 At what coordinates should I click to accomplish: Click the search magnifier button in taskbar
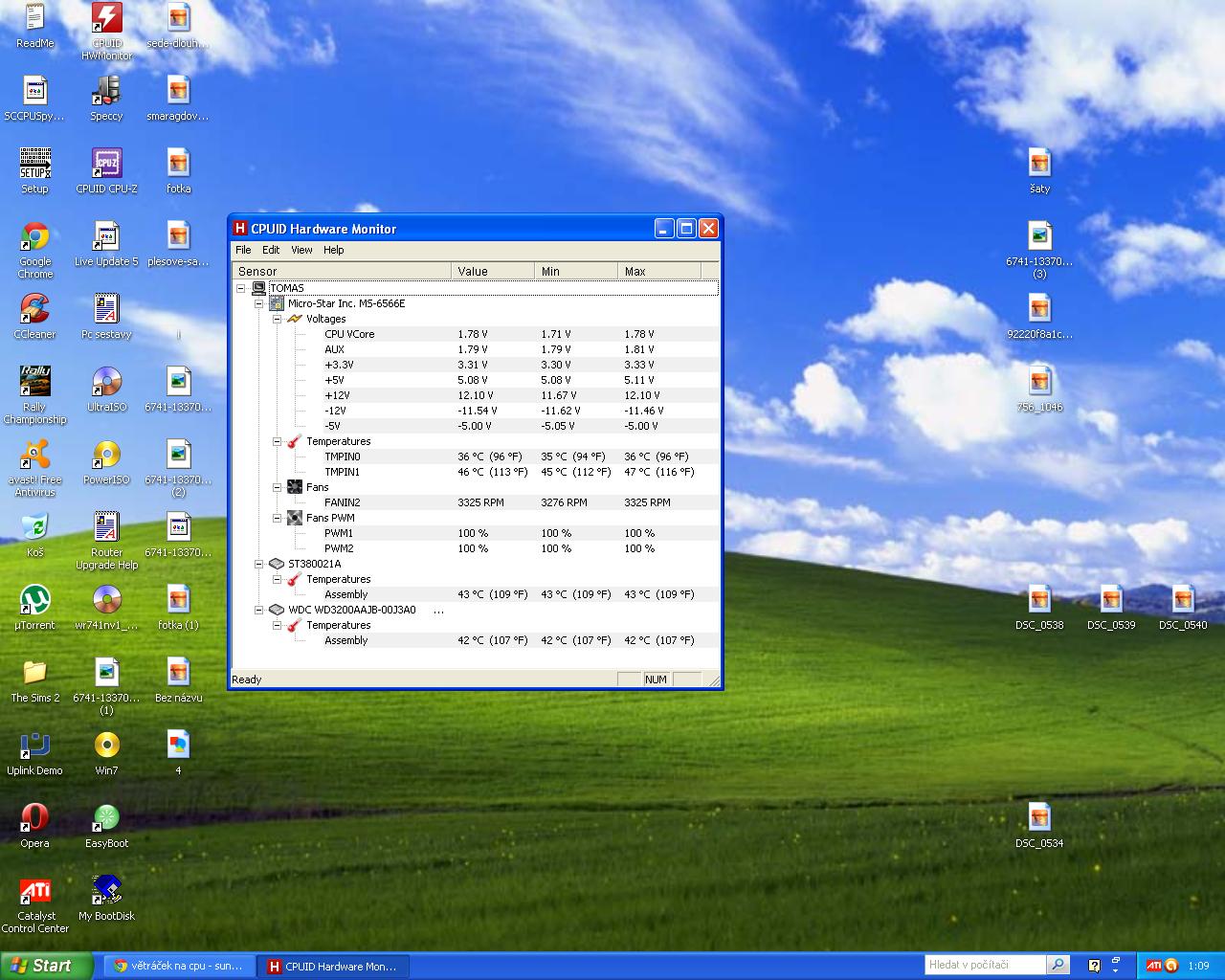click(1058, 965)
